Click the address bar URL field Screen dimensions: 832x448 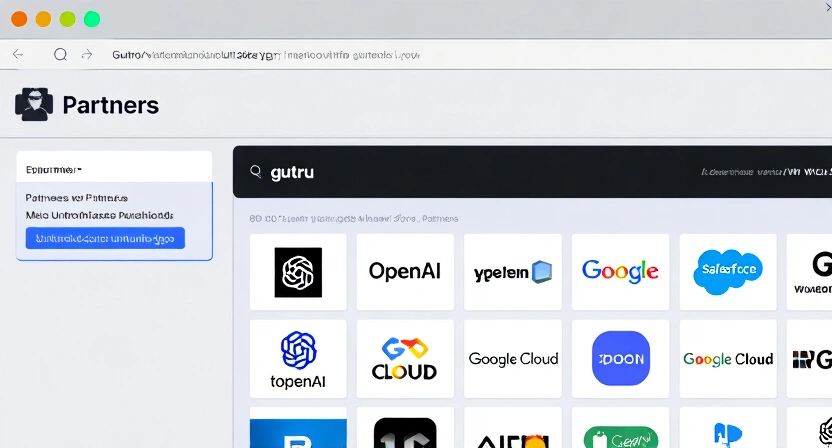[266, 55]
